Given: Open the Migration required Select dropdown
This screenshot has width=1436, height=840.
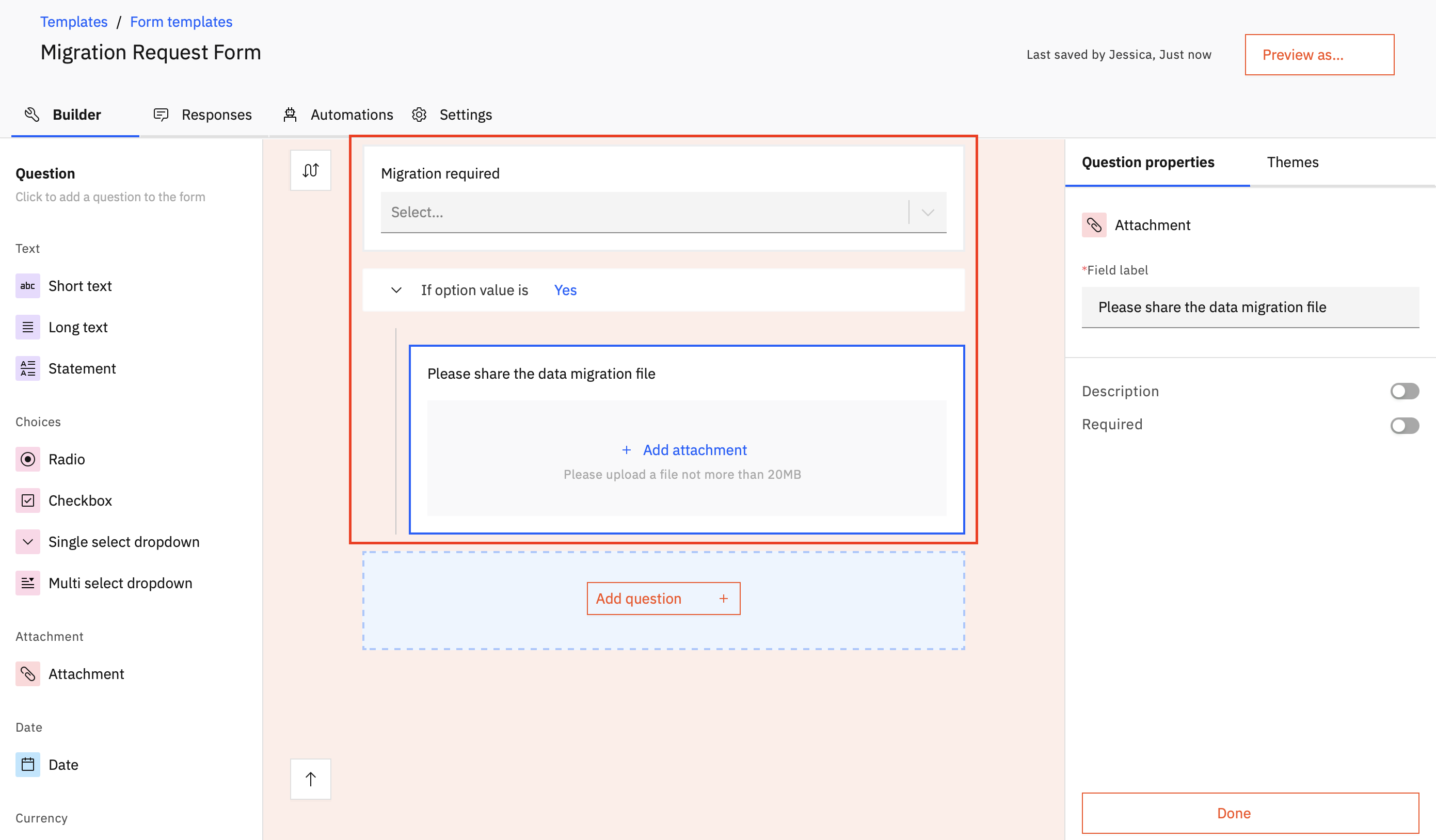Looking at the screenshot, I should coord(663,213).
